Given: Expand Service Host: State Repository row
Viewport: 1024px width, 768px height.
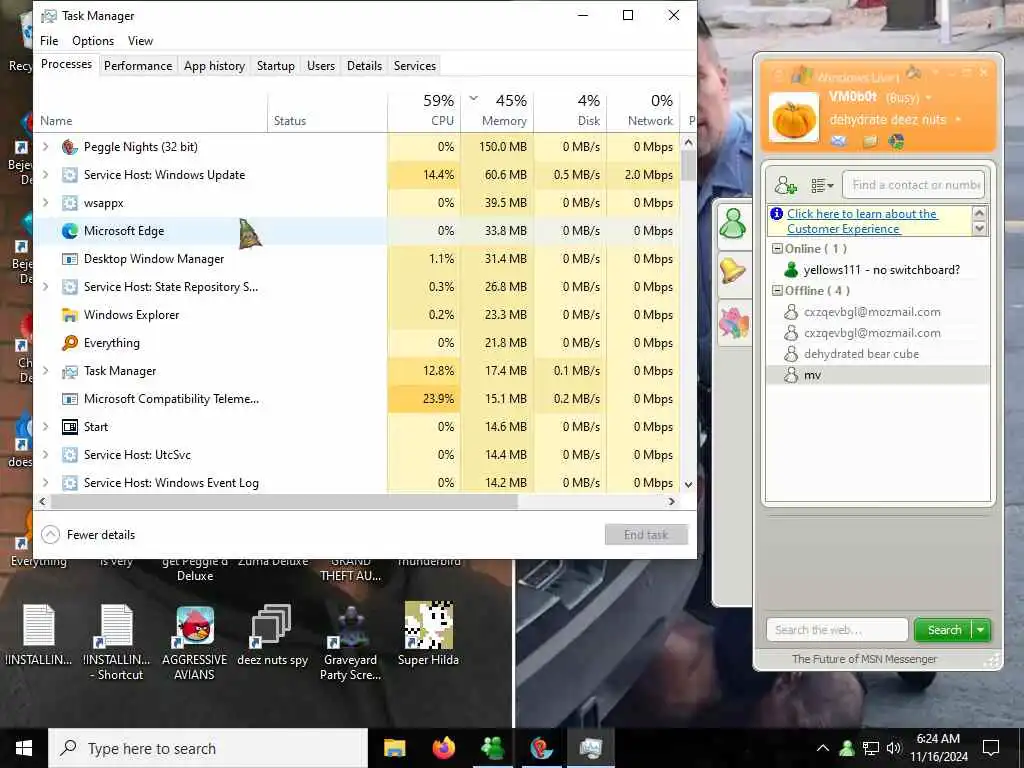Looking at the screenshot, I should pos(46,287).
